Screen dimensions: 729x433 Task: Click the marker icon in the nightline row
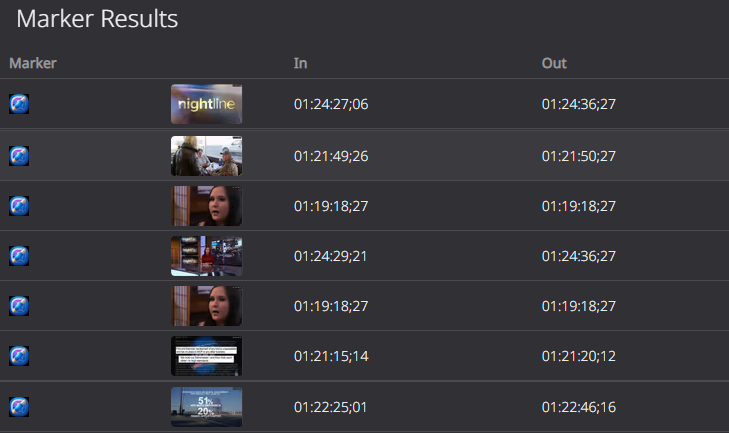coord(19,104)
